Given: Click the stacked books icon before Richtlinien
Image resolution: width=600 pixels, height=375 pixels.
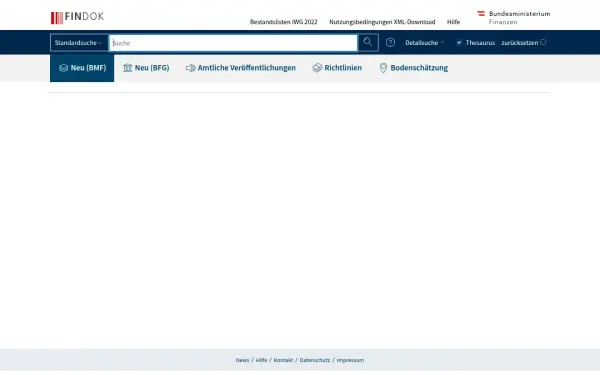Looking at the screenshot, I should tap(317, 68).
